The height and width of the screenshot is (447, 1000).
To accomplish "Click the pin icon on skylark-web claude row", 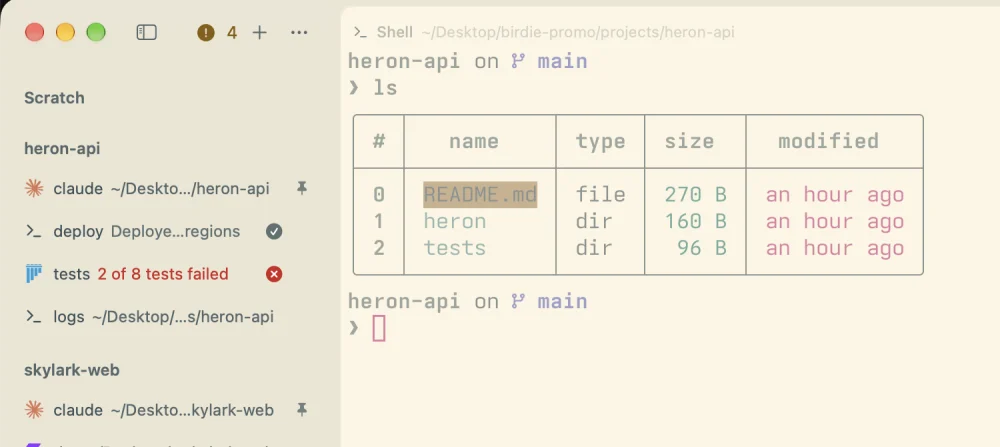I will [302, 409].
